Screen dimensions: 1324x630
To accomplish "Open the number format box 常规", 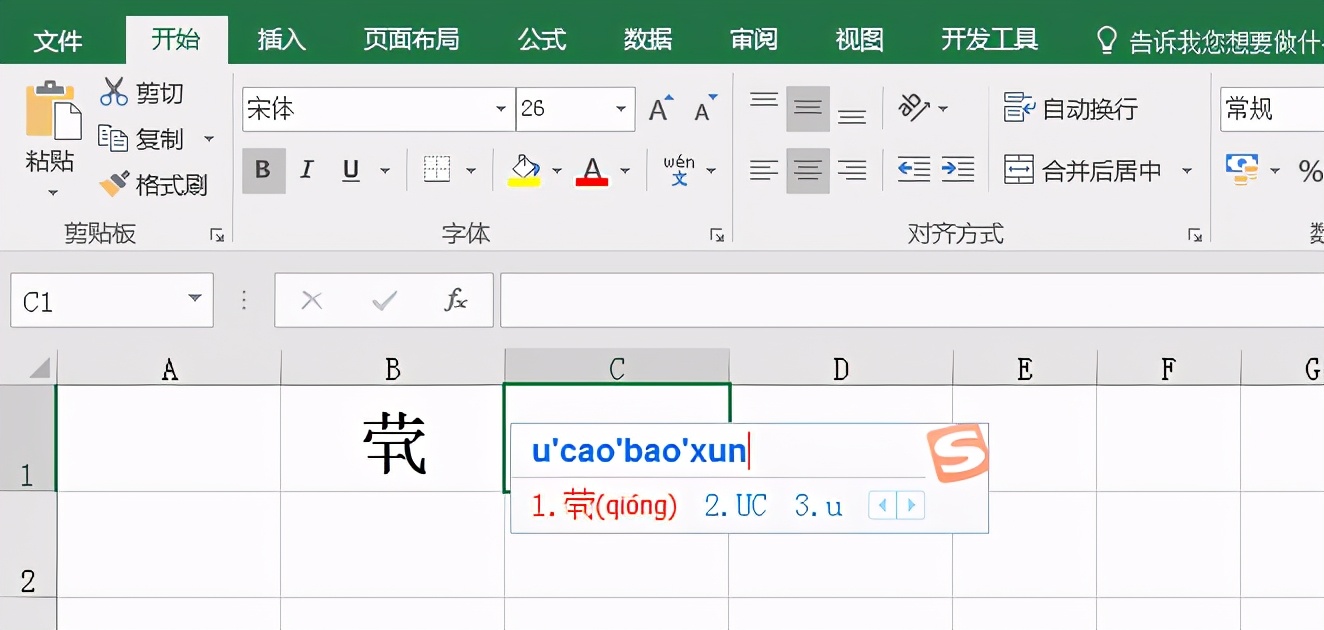I will tap(1272, 109).
